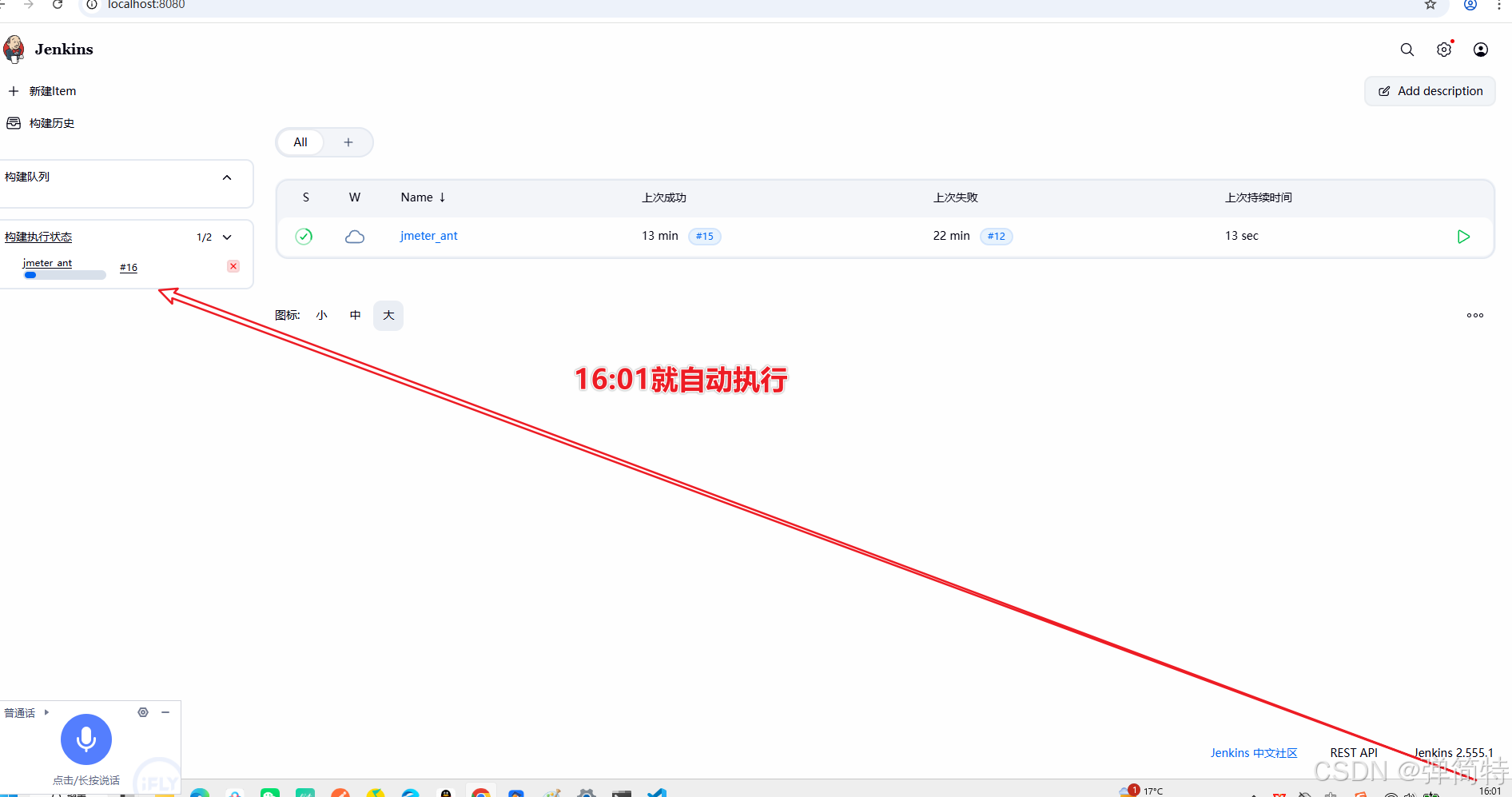This screenshot has height=797, width=1512.
Task: Sort by the S status column
Action: [x=306, y=197]
